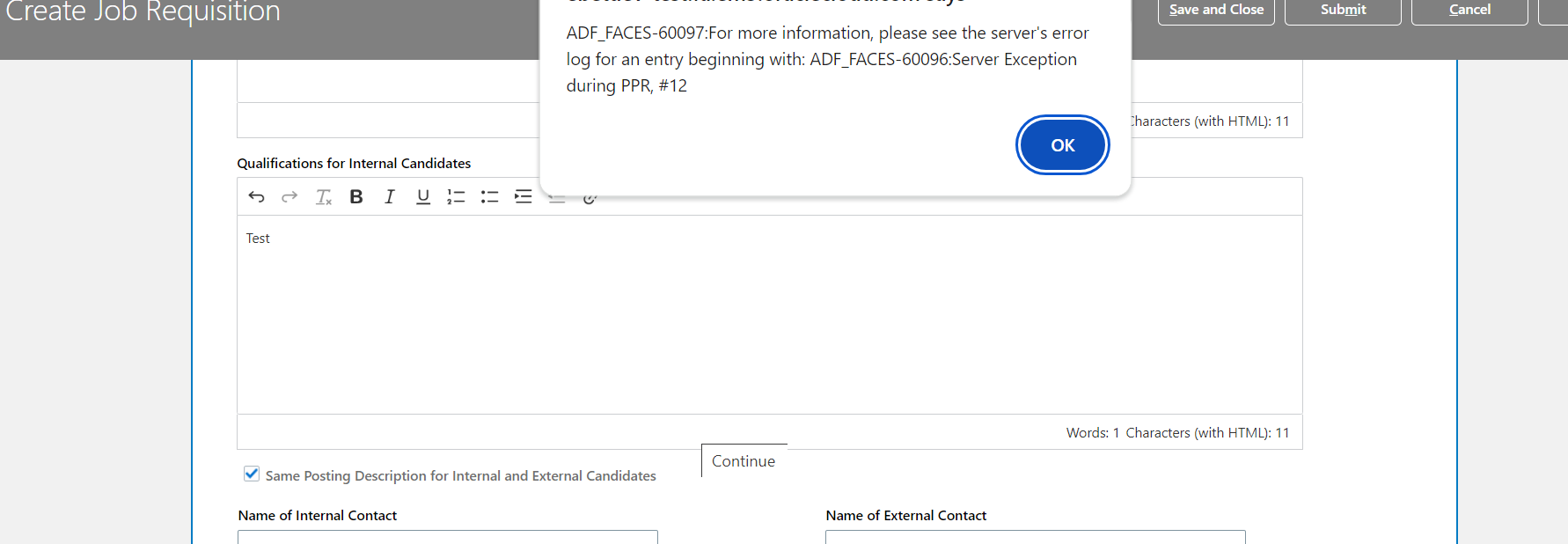Cancel the job requisition
The width and height of the screenshot is (1568, 544).
point(1469,11)
